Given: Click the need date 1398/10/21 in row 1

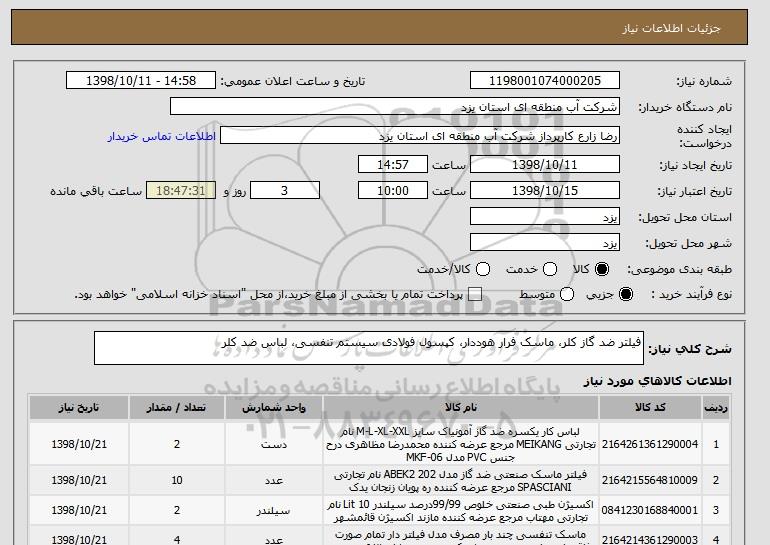Looking at the screenshot, I should coord(79,444).
